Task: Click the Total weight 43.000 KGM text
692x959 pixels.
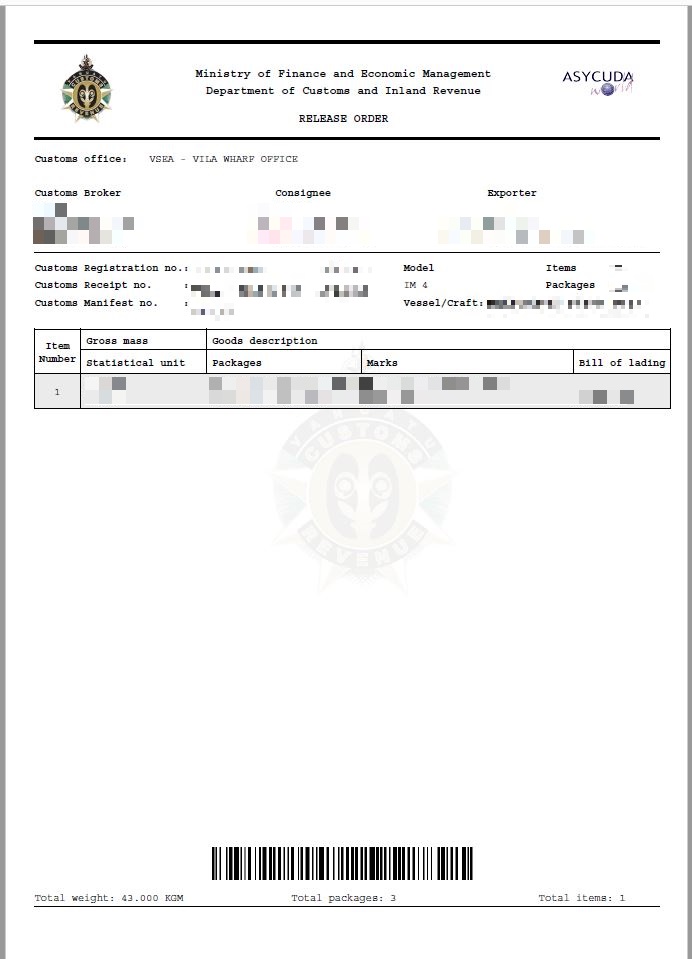Action: (109, 898)
